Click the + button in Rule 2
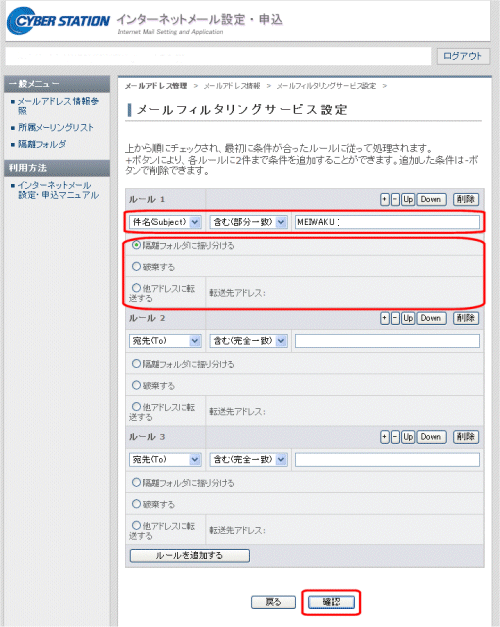The height and width of the screenshot is (627, 500). (384, 318)
